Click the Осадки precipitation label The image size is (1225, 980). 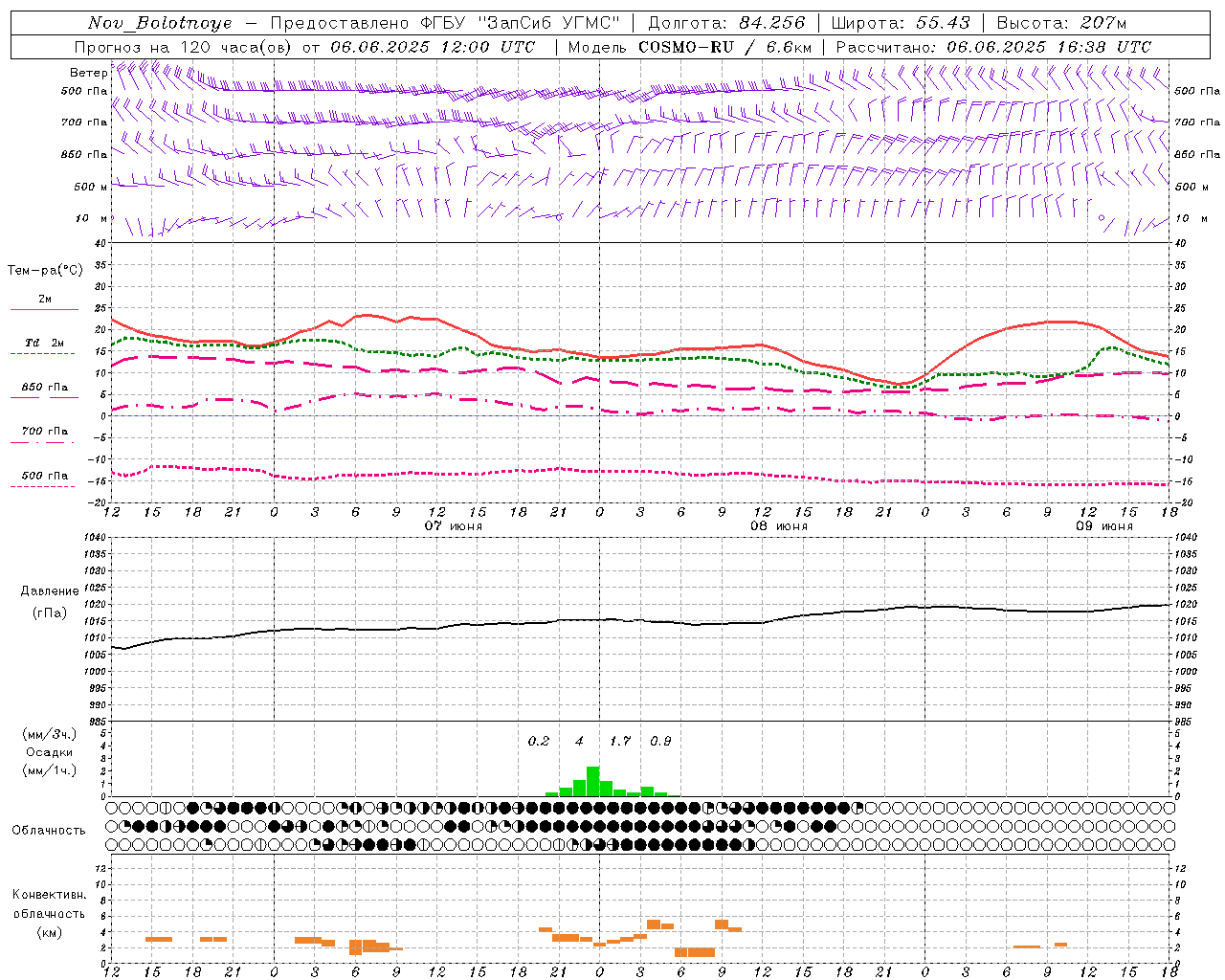tap(49, 752)
